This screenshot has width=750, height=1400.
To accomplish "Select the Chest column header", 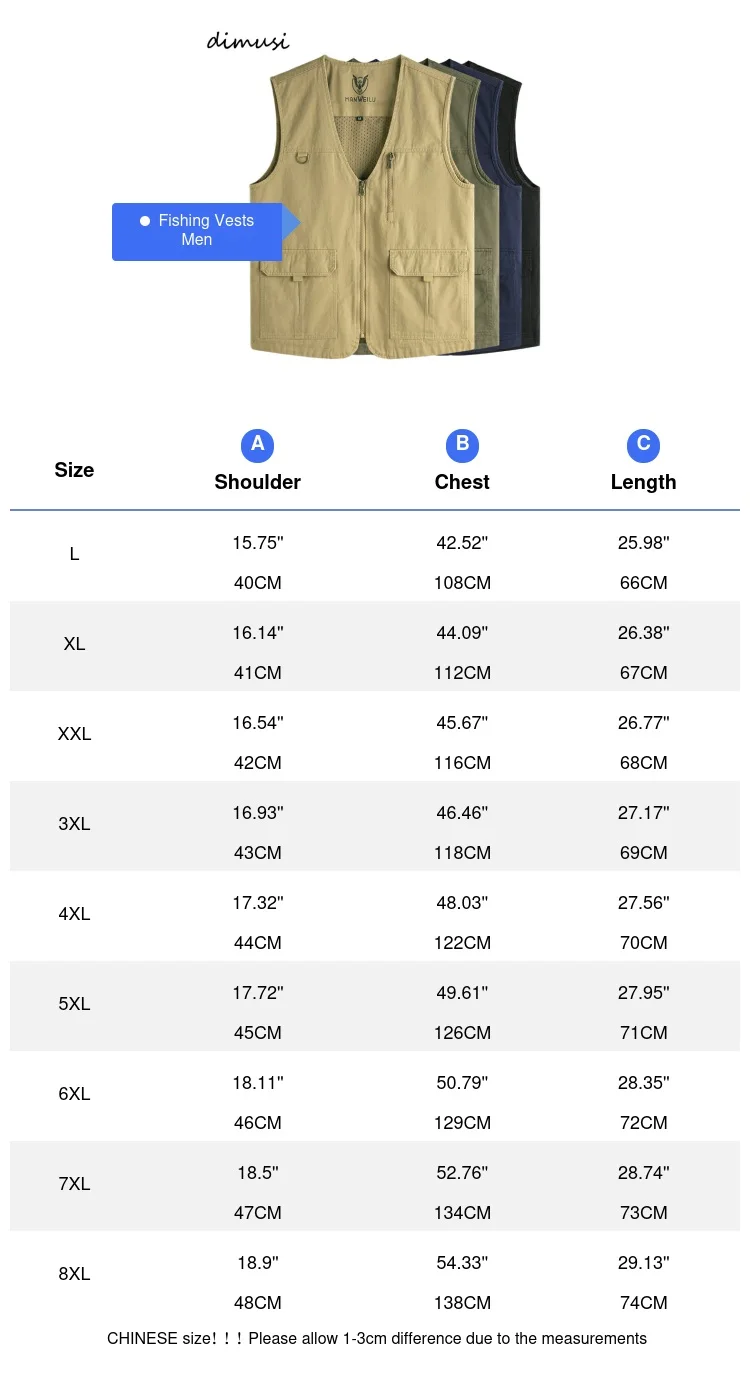I will (462, 482).
